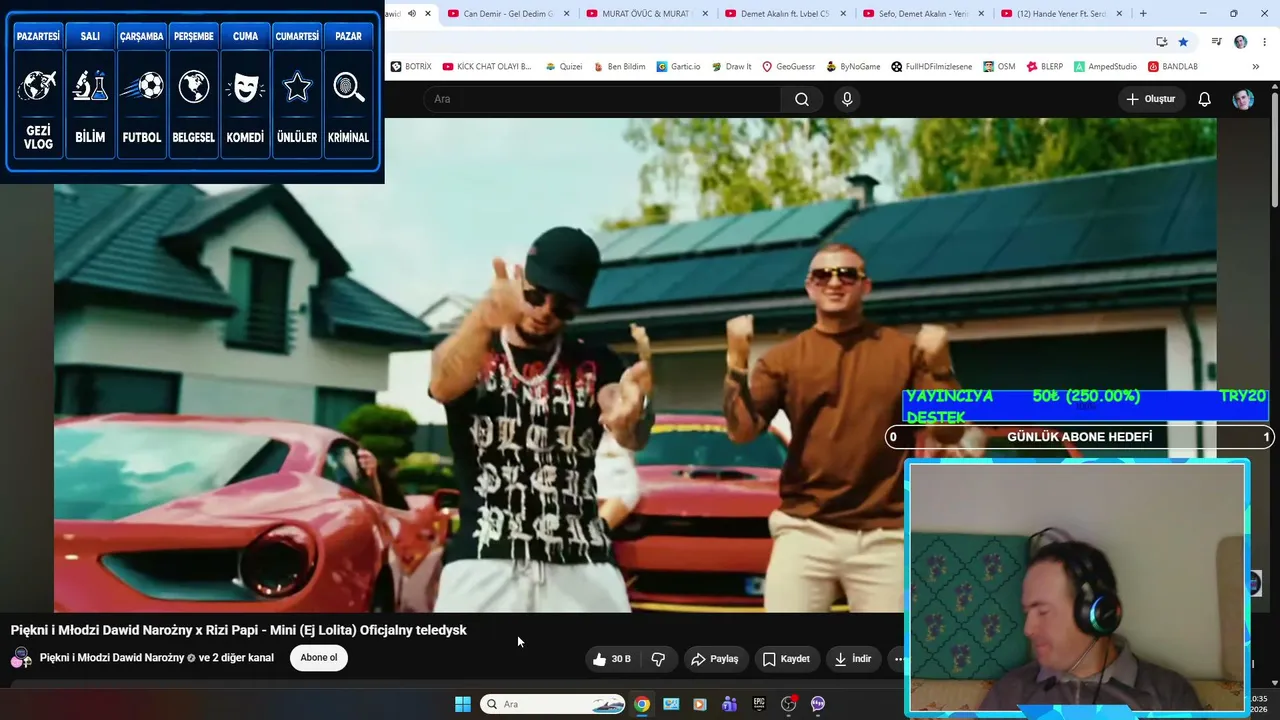Show more bookmarks with the chevron
1280x720 pixels.
[1256, 67]
